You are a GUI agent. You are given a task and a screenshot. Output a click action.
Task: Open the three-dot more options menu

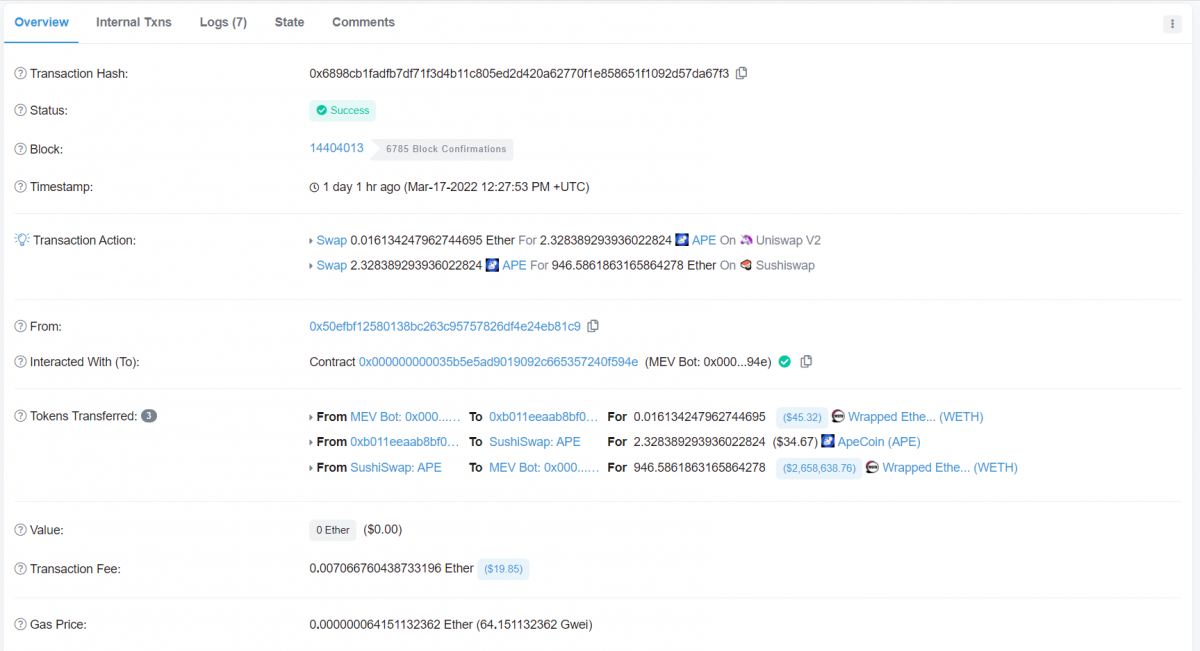1172,24
